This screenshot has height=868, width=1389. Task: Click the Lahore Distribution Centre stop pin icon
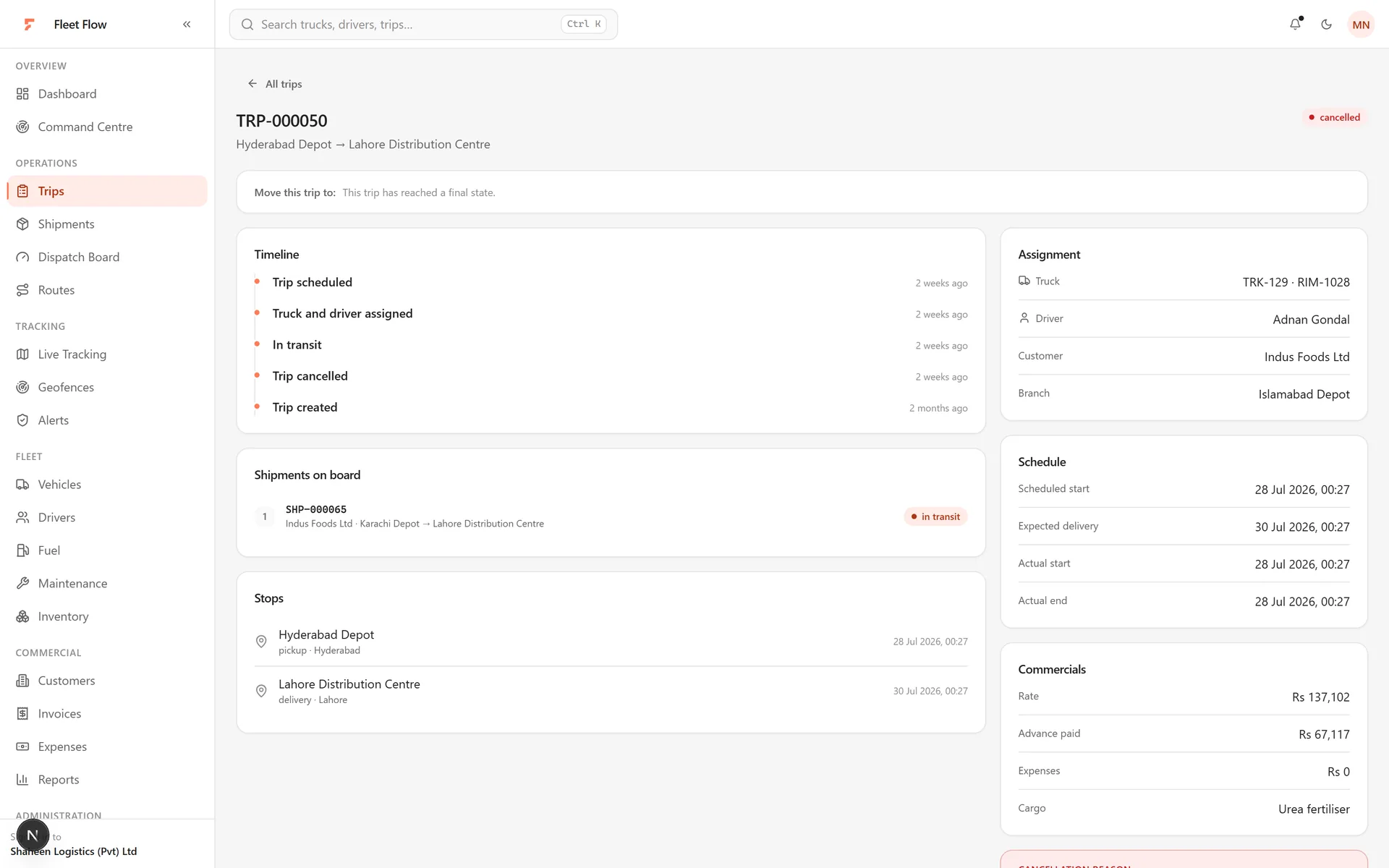click(x=261, y=691)
